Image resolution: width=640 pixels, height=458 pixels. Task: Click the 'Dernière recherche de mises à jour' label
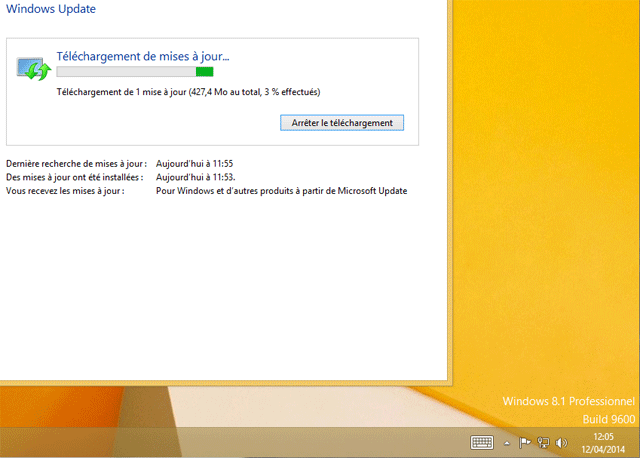pos(76,163)
